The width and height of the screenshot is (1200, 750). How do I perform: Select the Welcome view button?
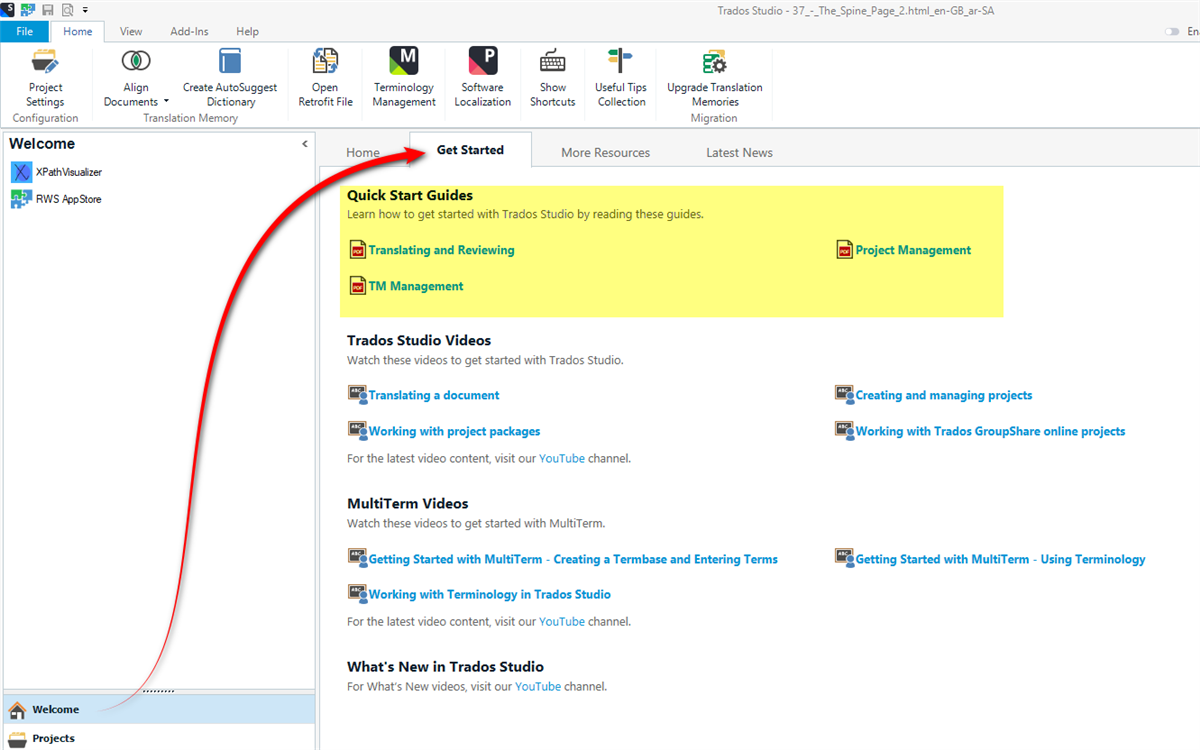159,709
